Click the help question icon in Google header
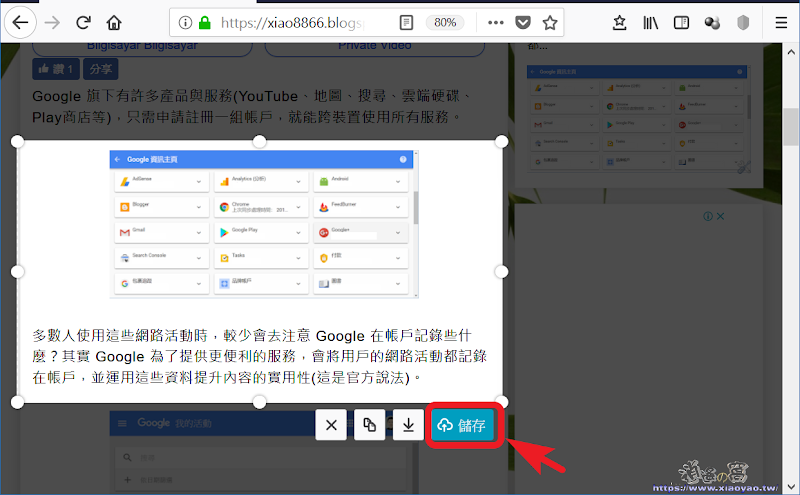Screen dimensions: 800x495 pyautogui.click(x=403, y=159)
